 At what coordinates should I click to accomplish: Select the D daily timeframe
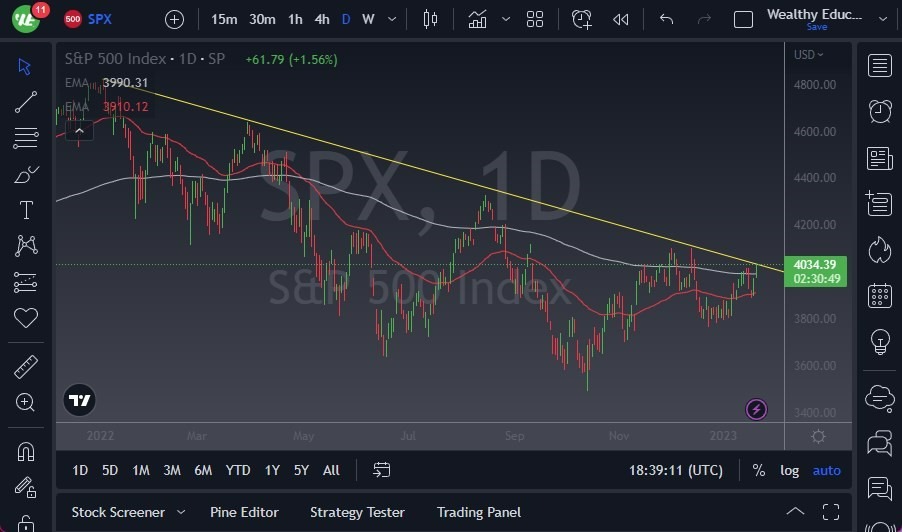(346, 20)
